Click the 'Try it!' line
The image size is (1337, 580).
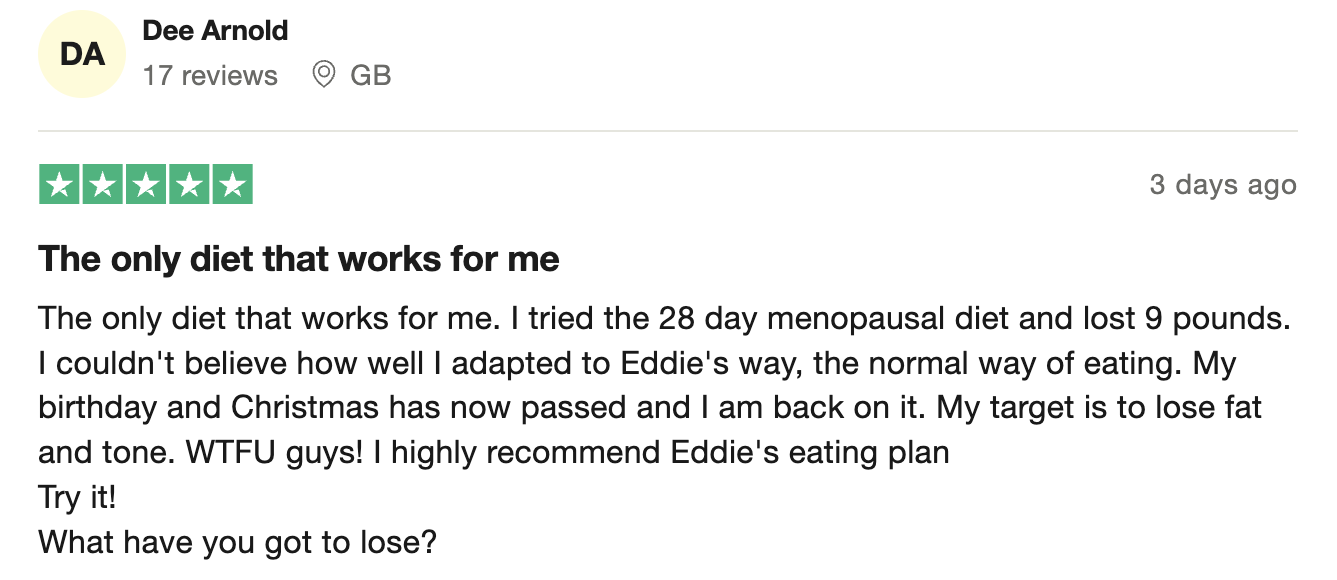(77, 497)
